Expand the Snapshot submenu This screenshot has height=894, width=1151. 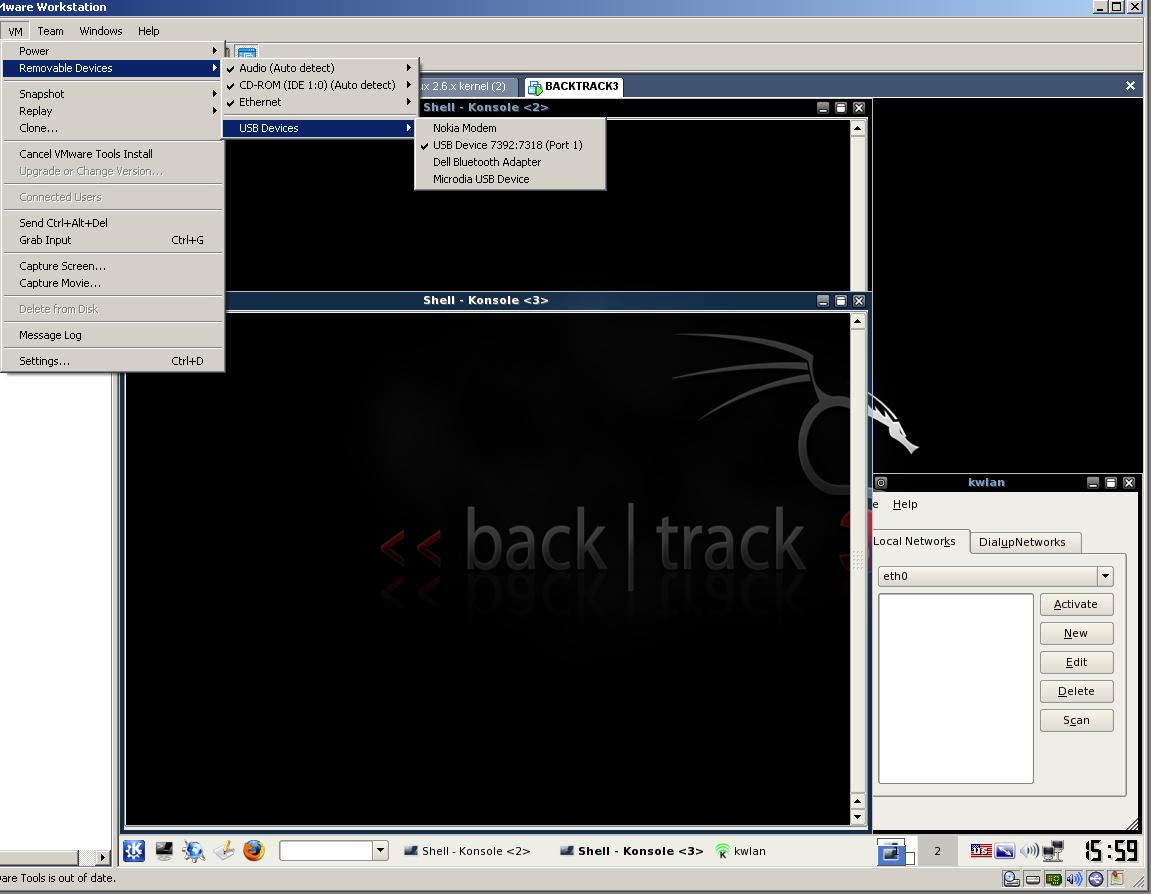click(x=112, y=94)
